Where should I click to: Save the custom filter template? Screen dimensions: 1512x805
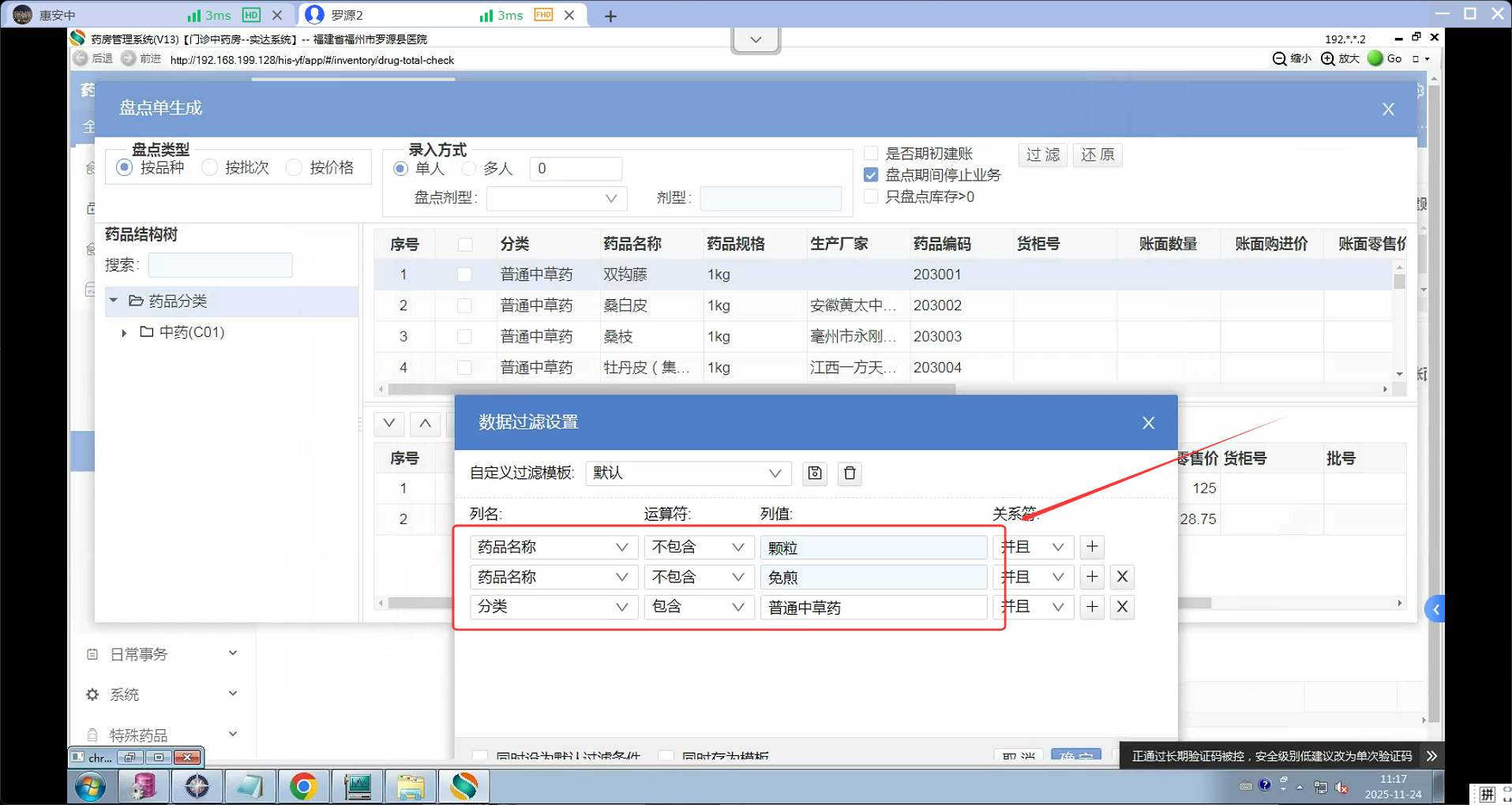[815, 474]
